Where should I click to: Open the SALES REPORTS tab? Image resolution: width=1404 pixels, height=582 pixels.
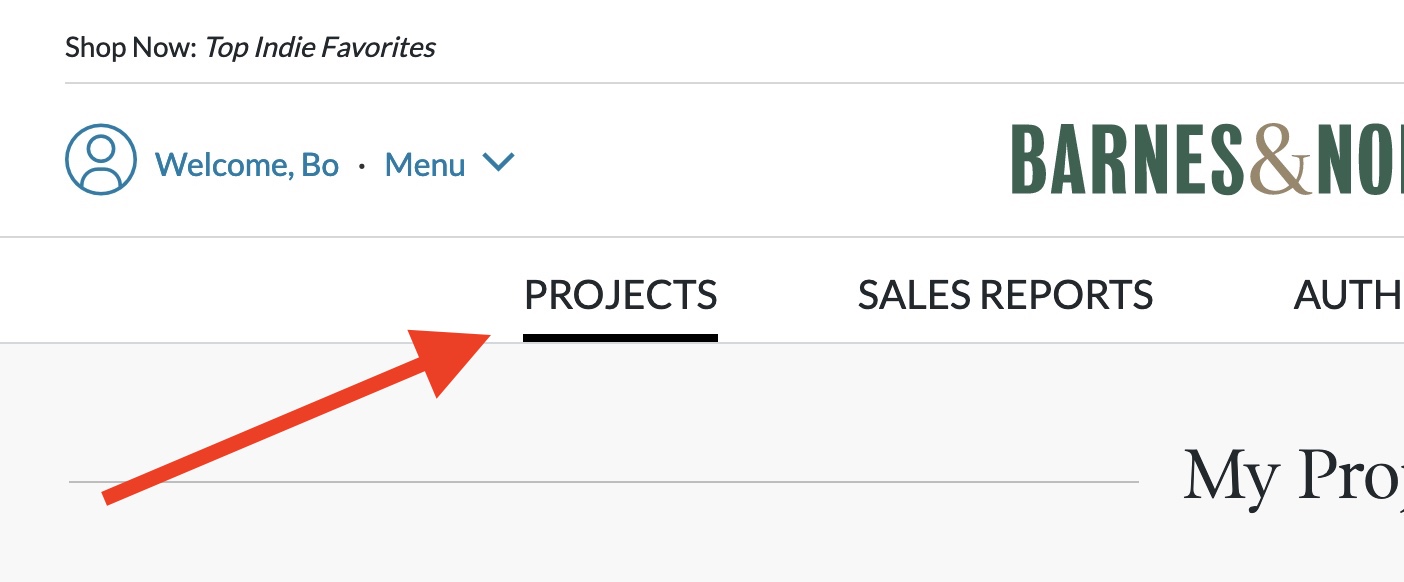[1005, 295]
